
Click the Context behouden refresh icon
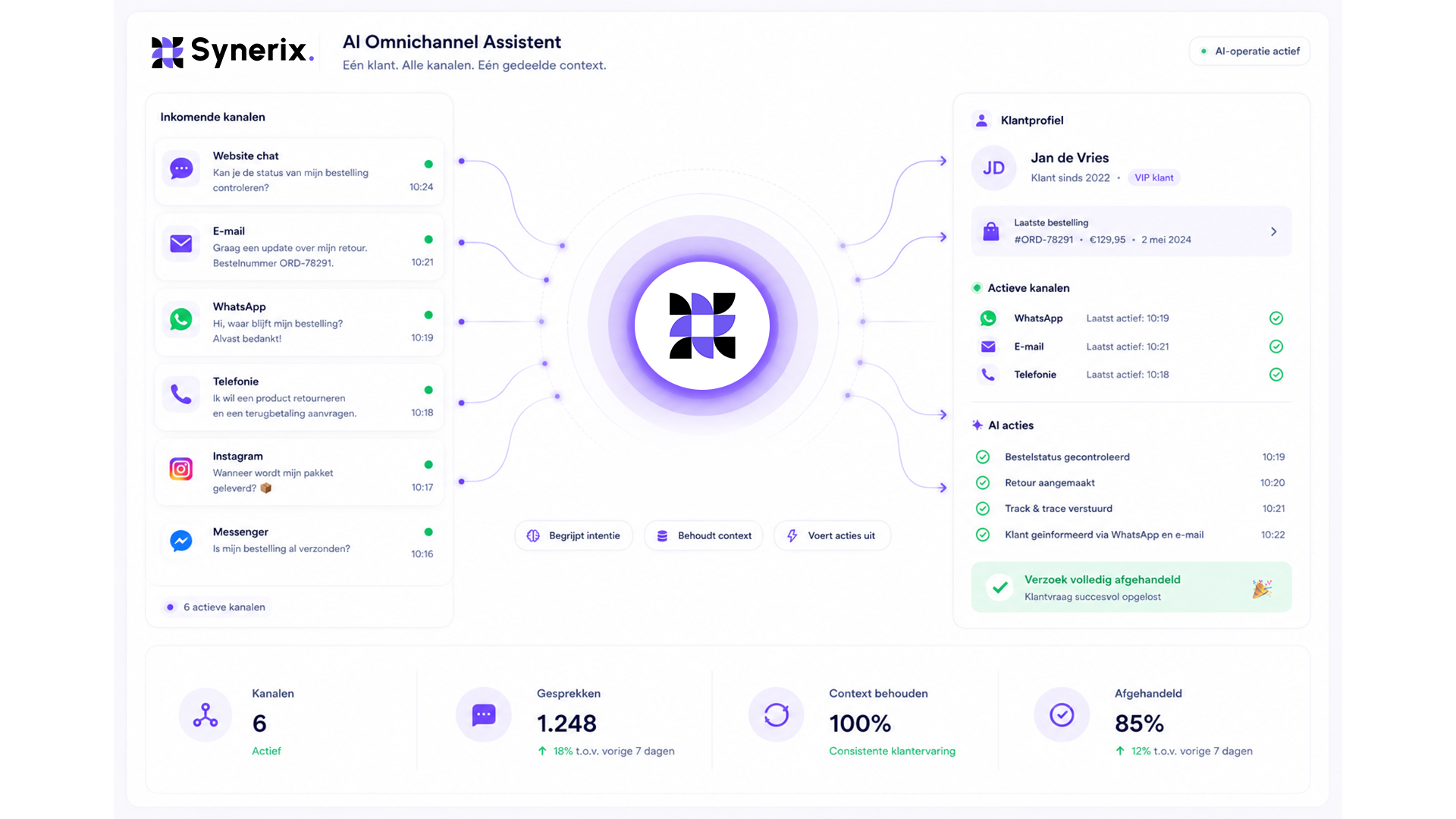point(777,715)
